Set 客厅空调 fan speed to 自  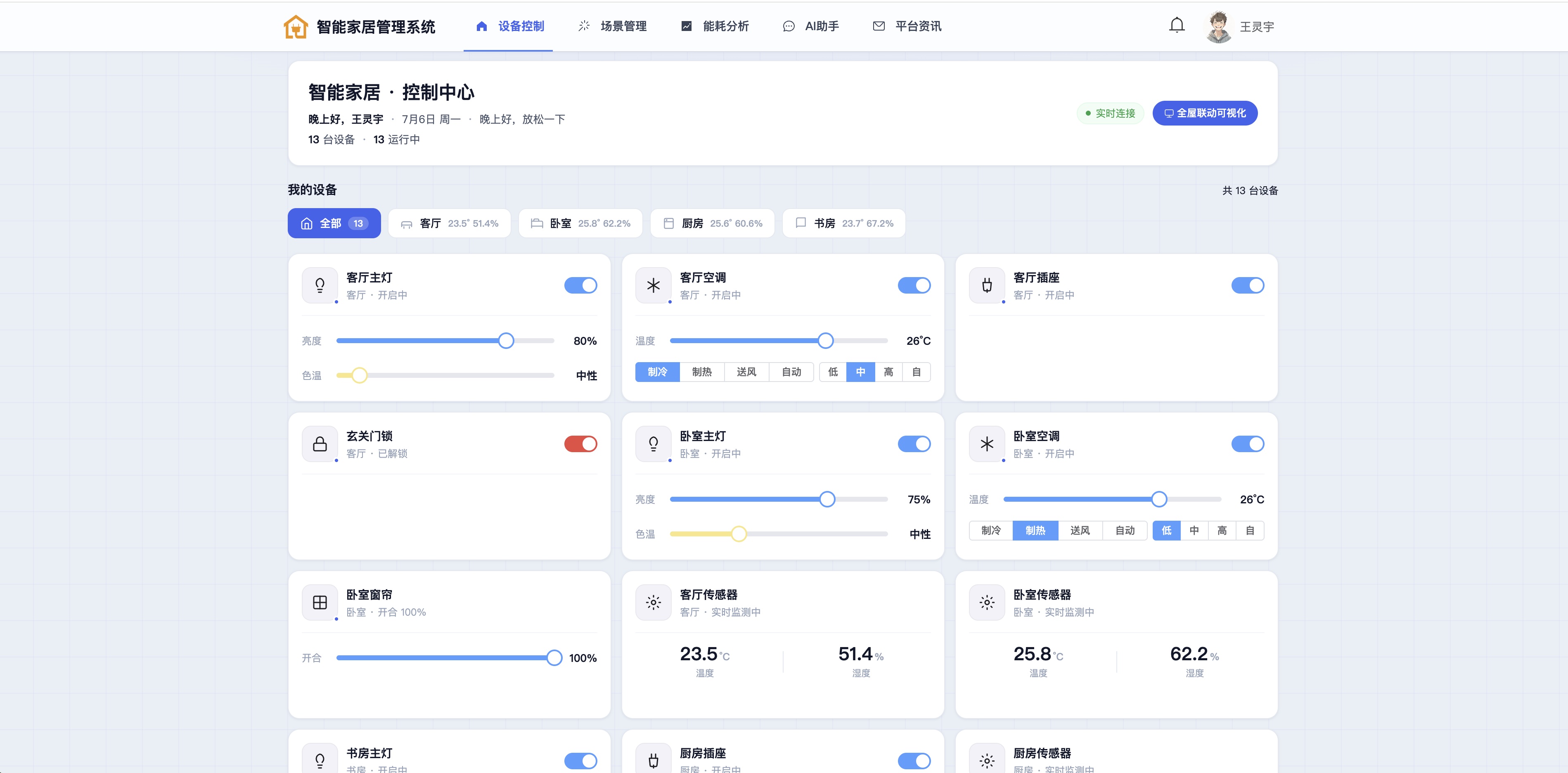917,372
